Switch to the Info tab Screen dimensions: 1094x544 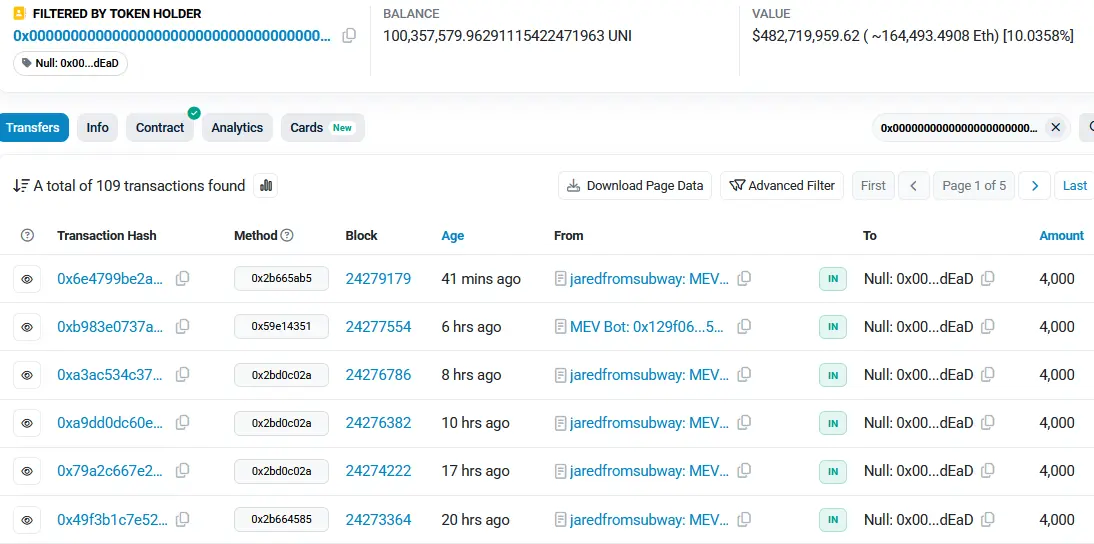98,128
